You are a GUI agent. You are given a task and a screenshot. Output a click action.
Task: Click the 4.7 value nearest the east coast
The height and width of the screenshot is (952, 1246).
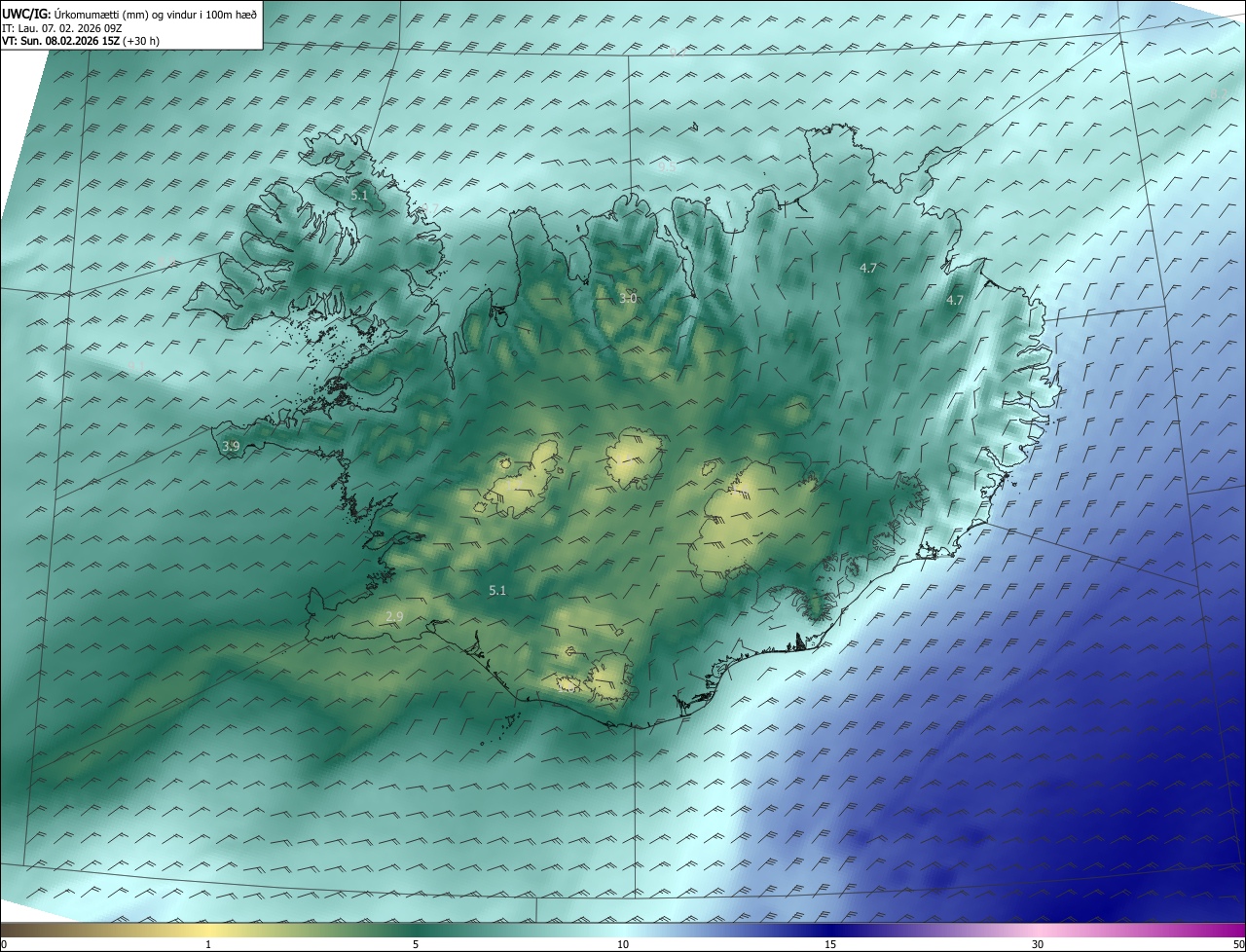pyautogui.click(x=954, y=301)
